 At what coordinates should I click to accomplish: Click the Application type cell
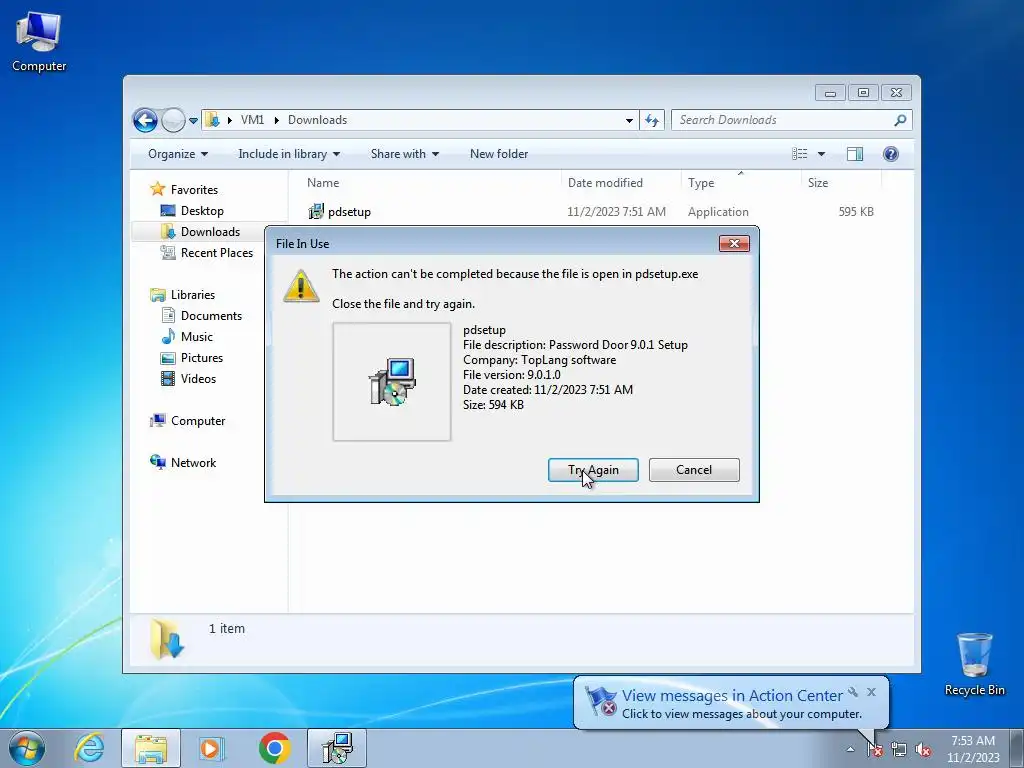point(718,212)
